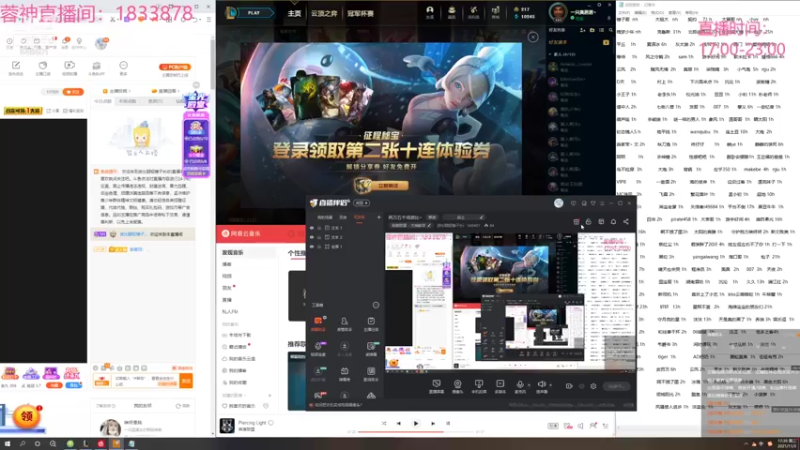This screenshot has height=450, width=800.
Task: Add camera source in streaming tool
Action: [458, 386]
